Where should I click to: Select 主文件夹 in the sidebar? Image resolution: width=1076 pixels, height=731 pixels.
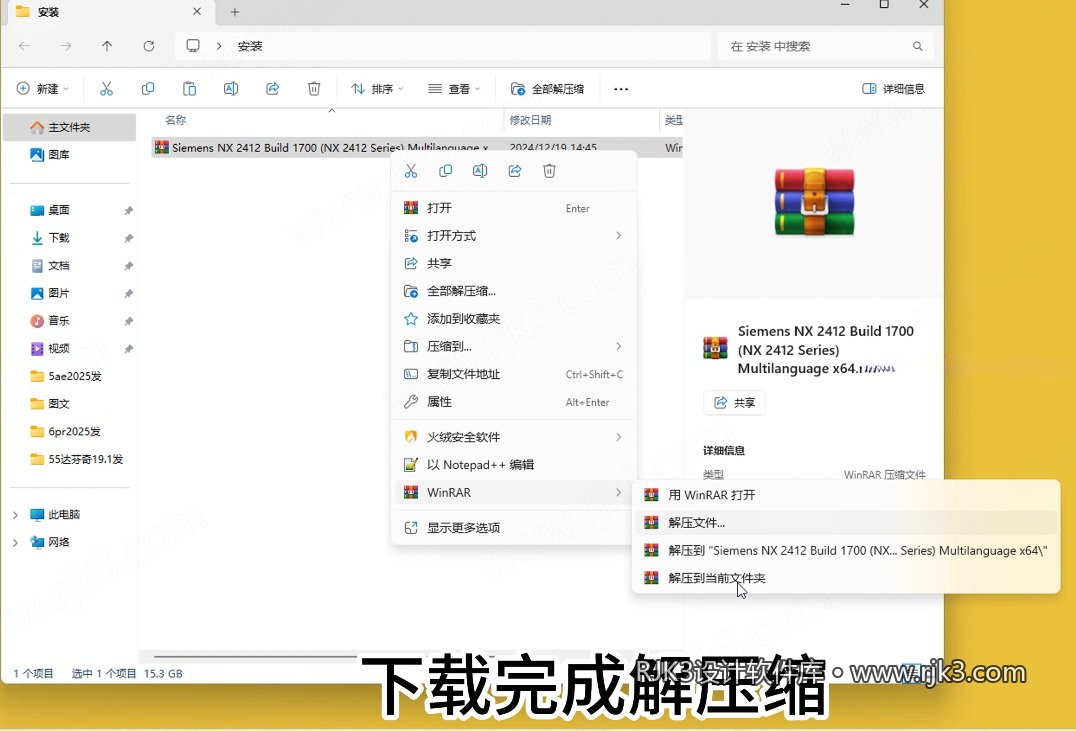69,127
